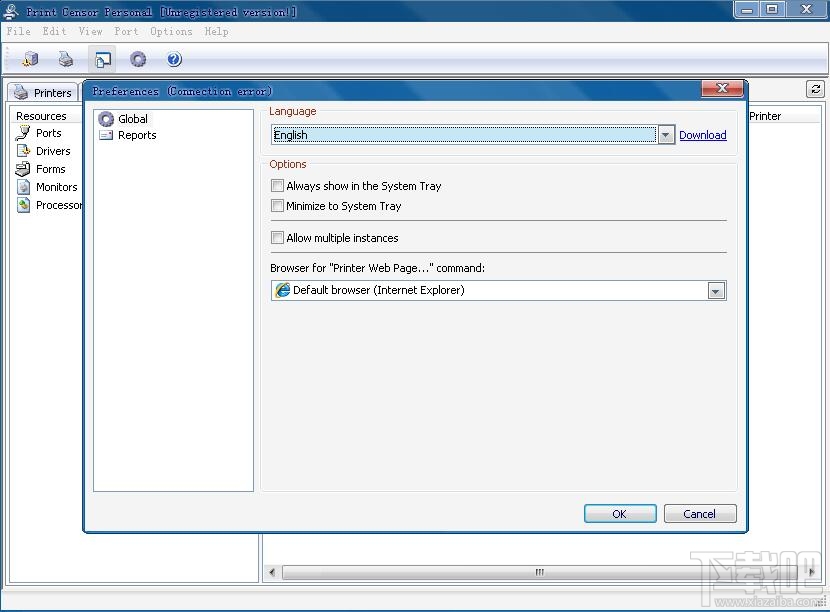830x612 pixels.
Task: Click the Drivers icon in Resources
Action: pos(23,151)
